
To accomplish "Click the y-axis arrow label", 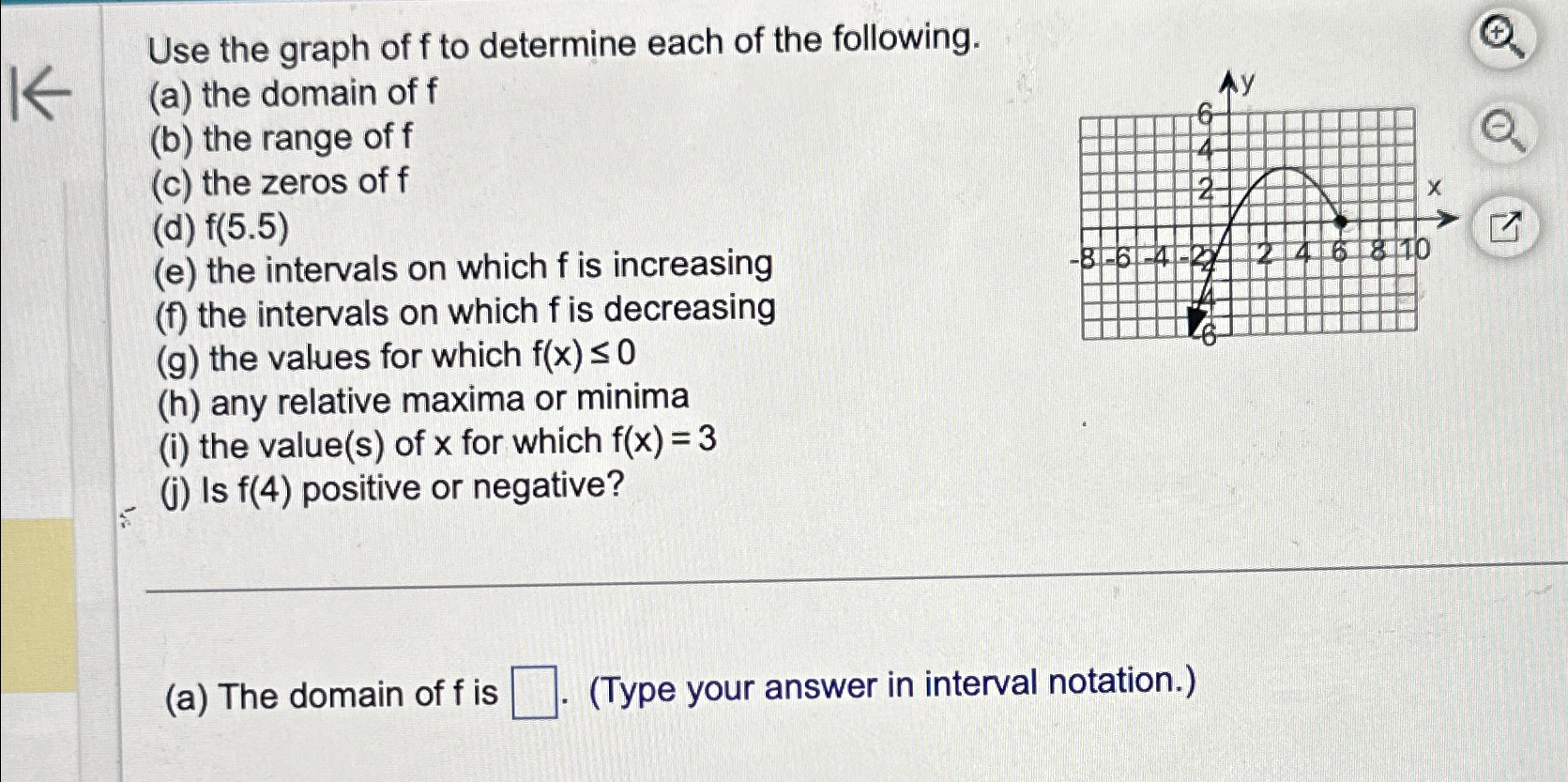I will (1239, 84).
